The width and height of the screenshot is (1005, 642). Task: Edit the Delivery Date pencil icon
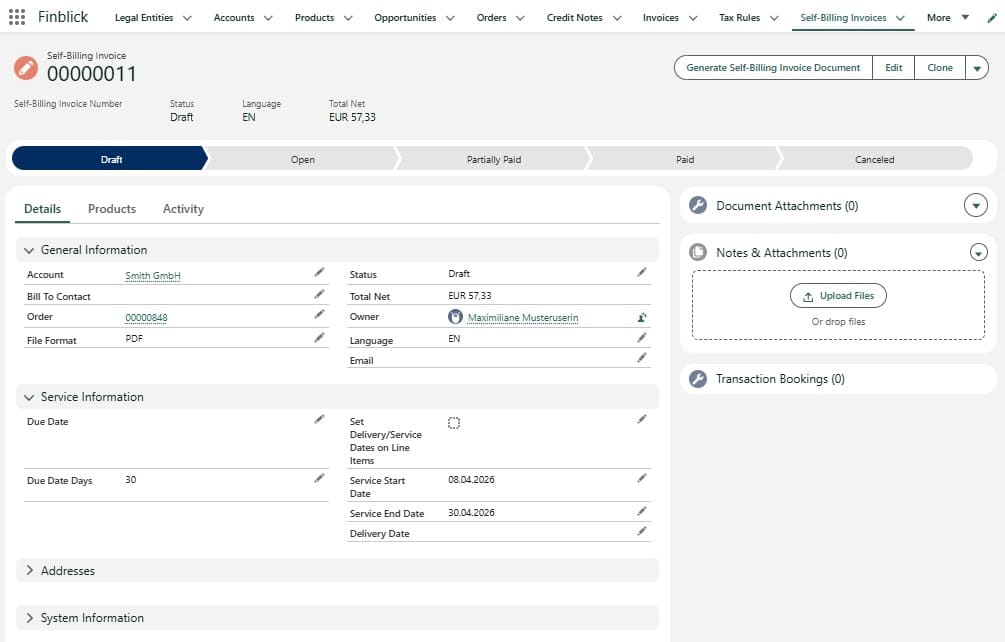[x=642, y=532]
